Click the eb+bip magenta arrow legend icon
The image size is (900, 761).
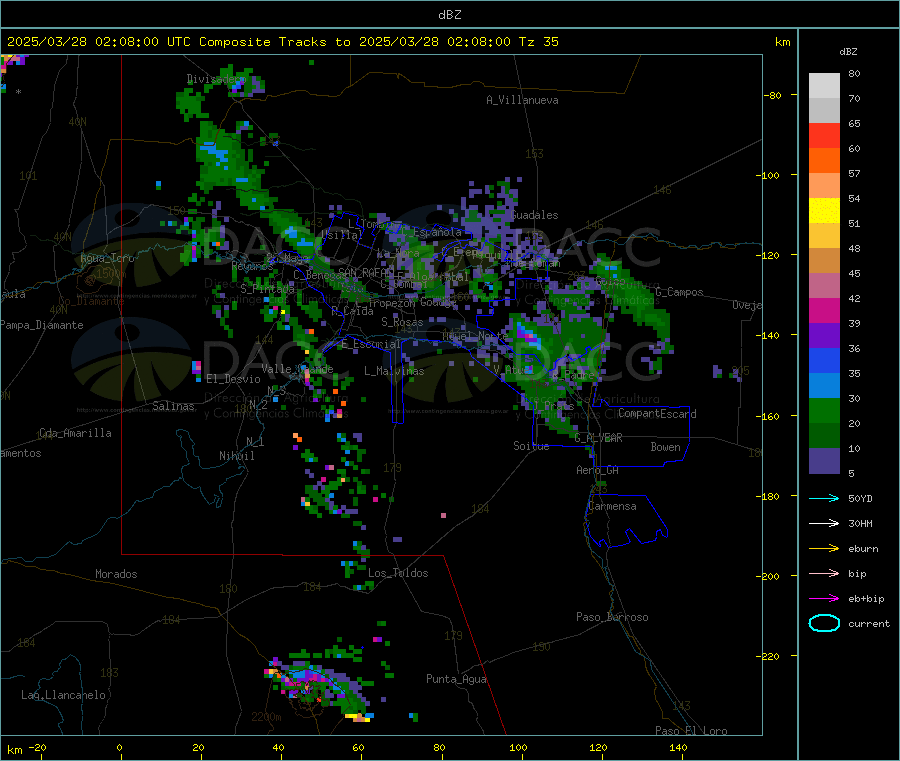[x=824, y=599]
